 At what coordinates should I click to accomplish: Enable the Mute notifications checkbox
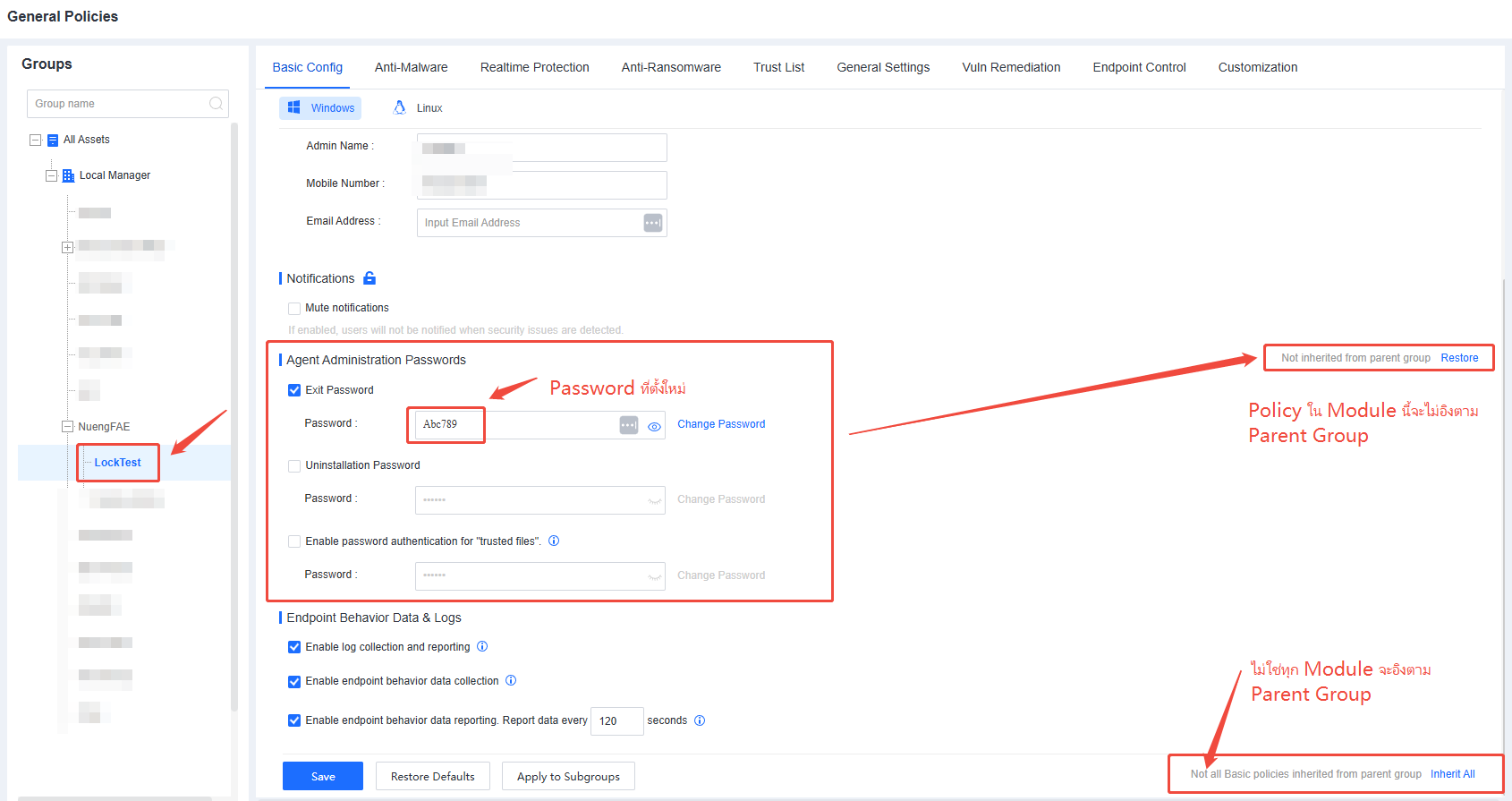coord(294,309)
